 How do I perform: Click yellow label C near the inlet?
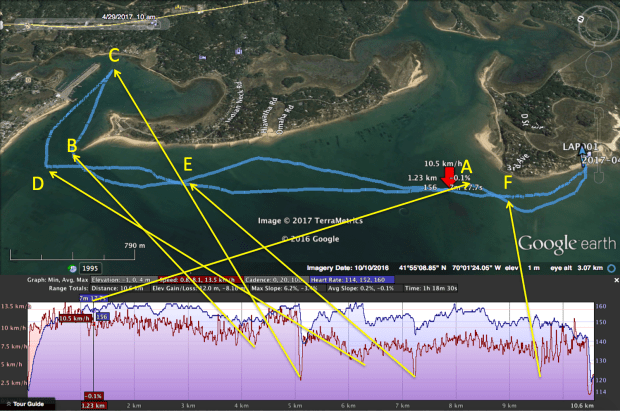tap(114, 55)
